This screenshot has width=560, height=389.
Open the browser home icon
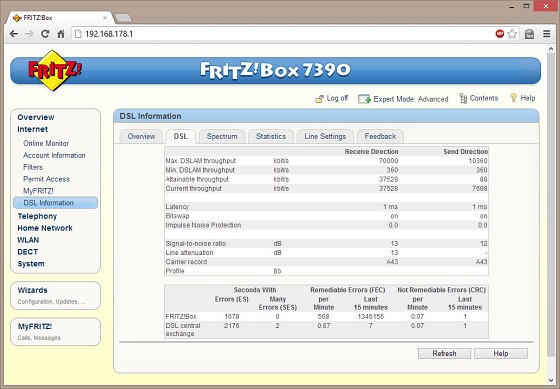click(61, 34)
